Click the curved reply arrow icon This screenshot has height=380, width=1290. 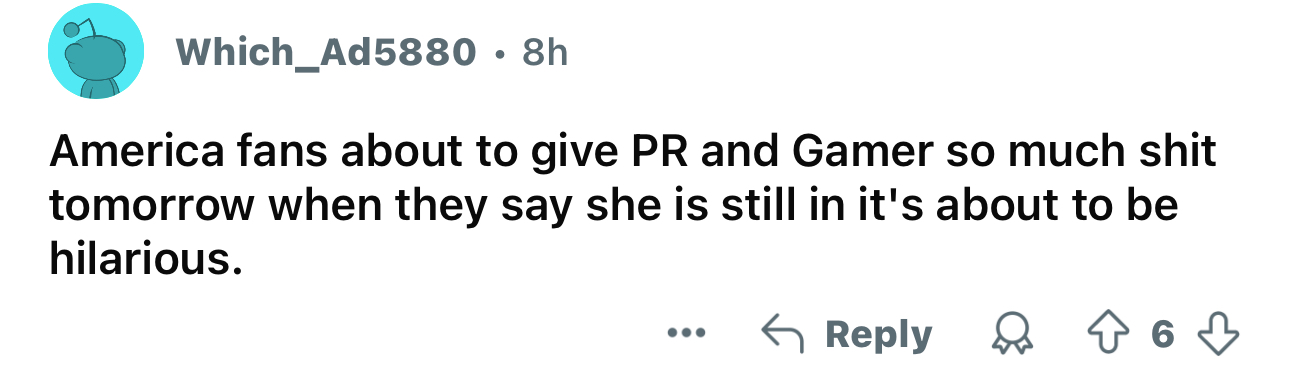[x=783, y=334]
